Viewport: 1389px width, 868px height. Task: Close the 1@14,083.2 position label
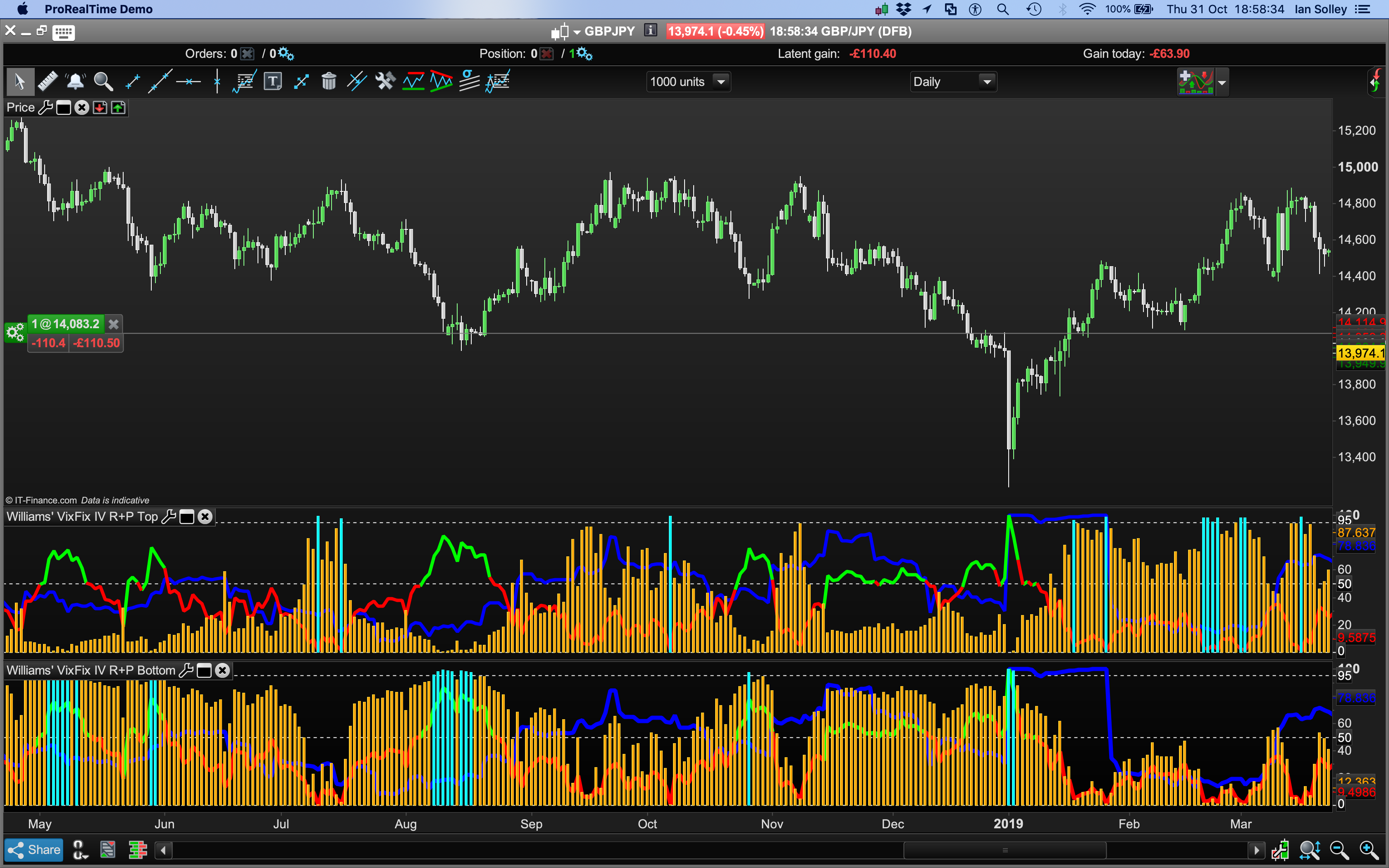[114, 324]
